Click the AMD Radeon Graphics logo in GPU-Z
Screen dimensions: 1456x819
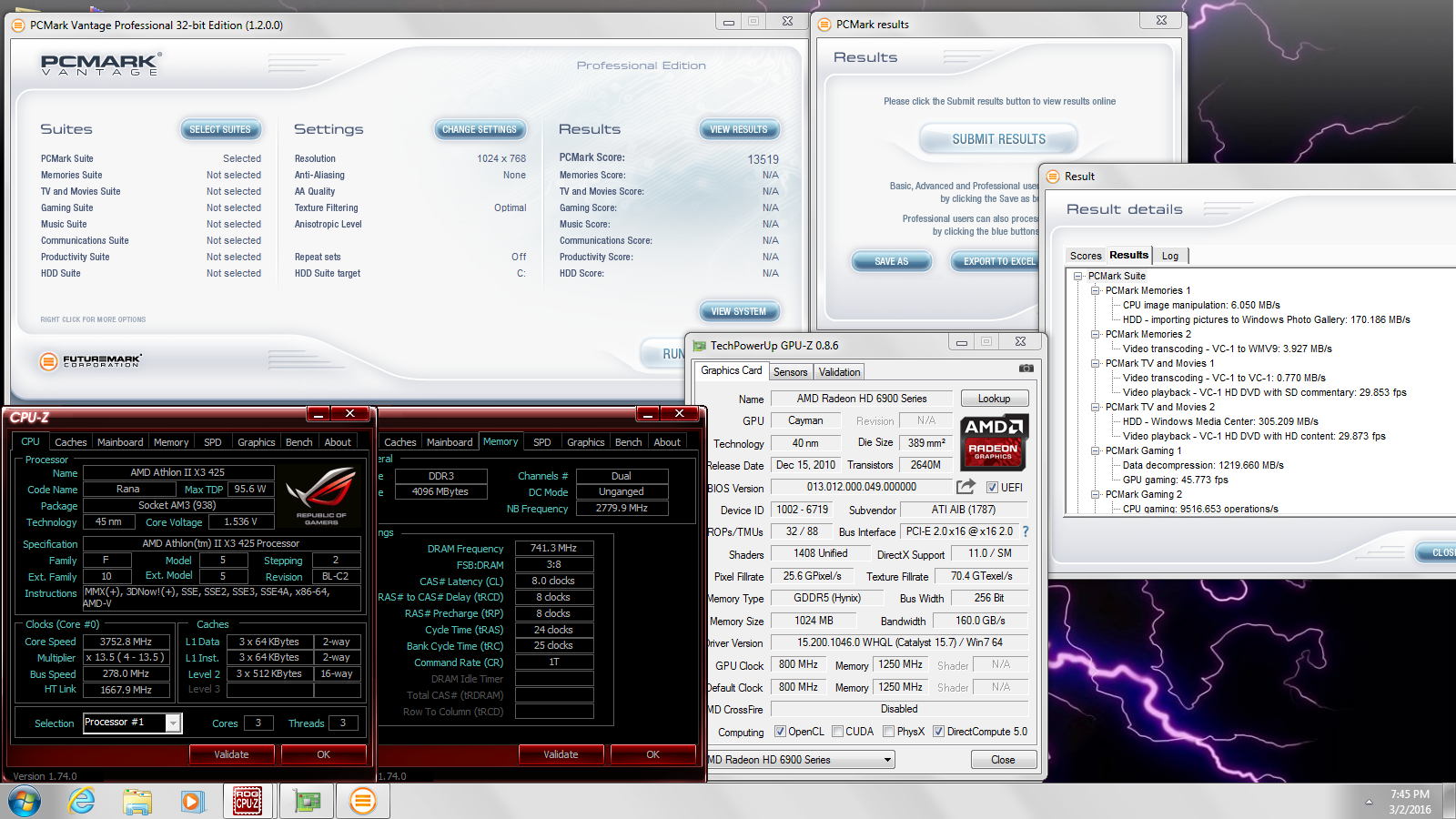[x=995, y=441]
